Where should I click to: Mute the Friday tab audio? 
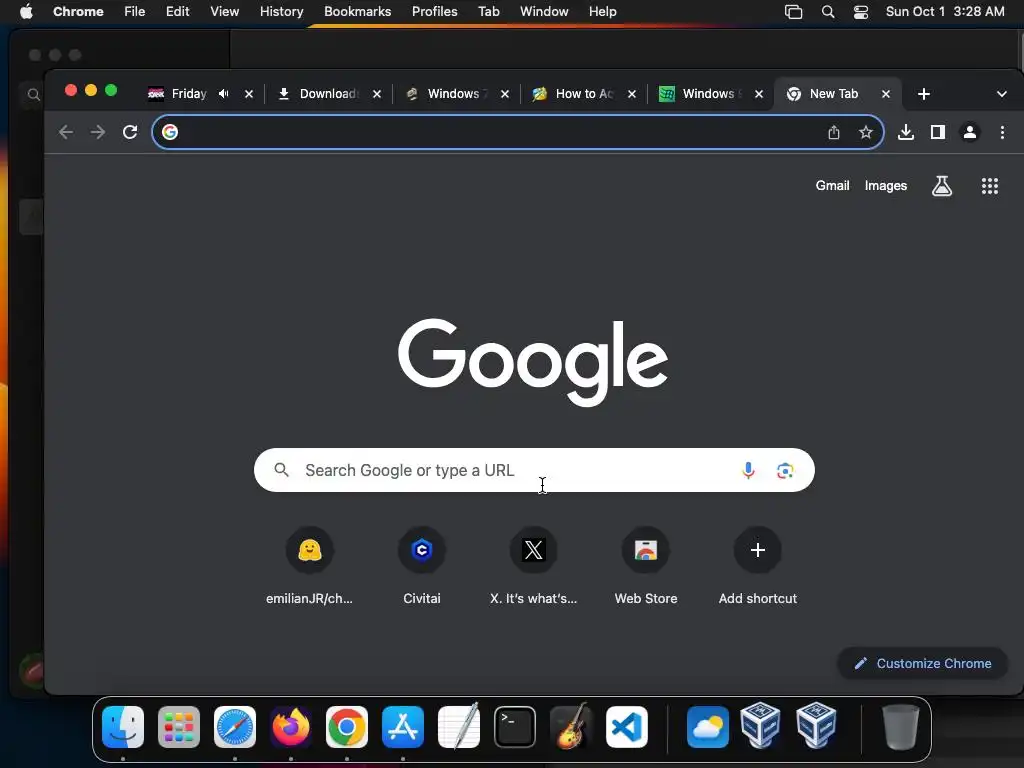point(224,94)
